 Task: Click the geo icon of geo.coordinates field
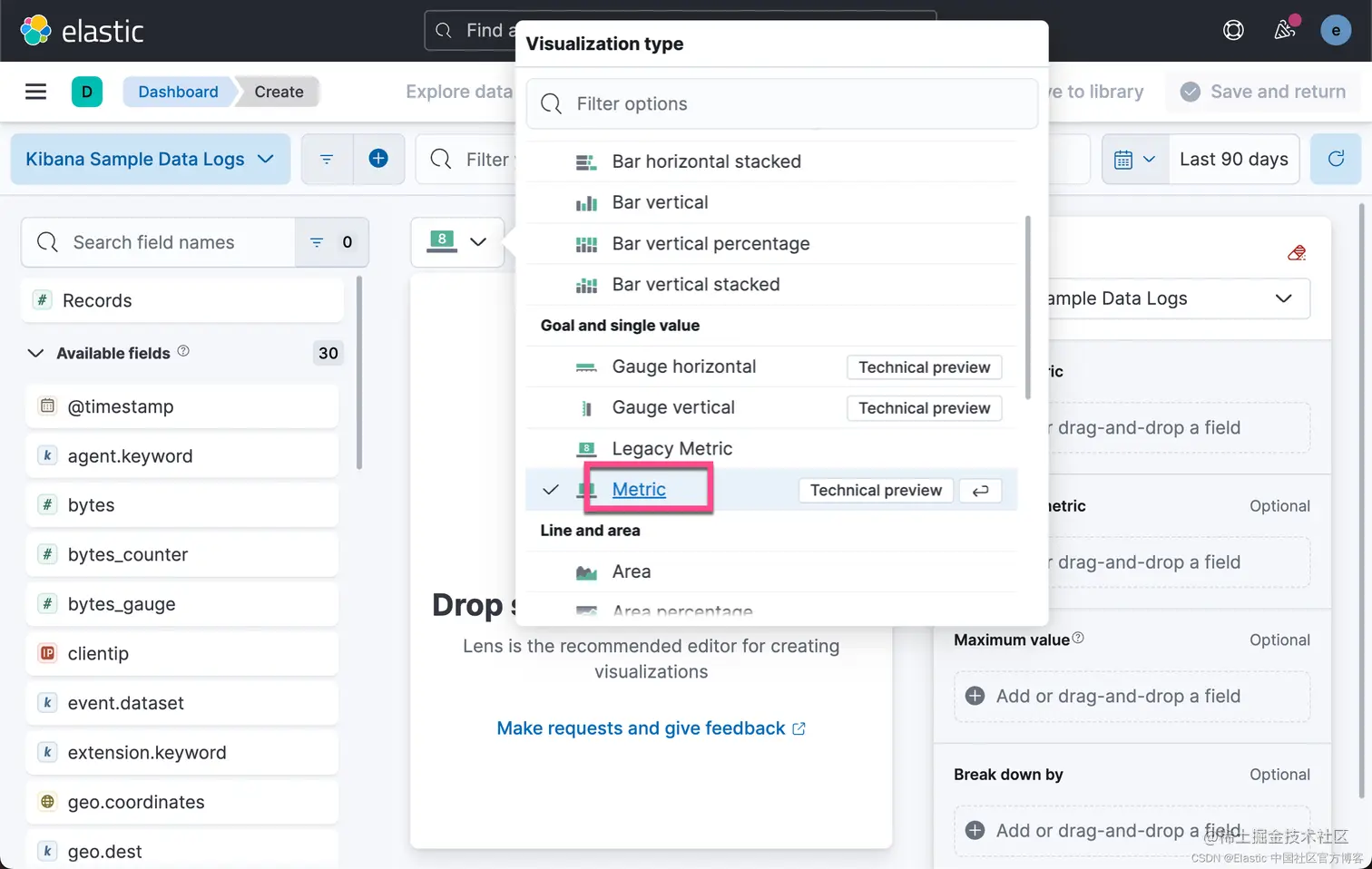pyautogui.click(x=47, y=802)
